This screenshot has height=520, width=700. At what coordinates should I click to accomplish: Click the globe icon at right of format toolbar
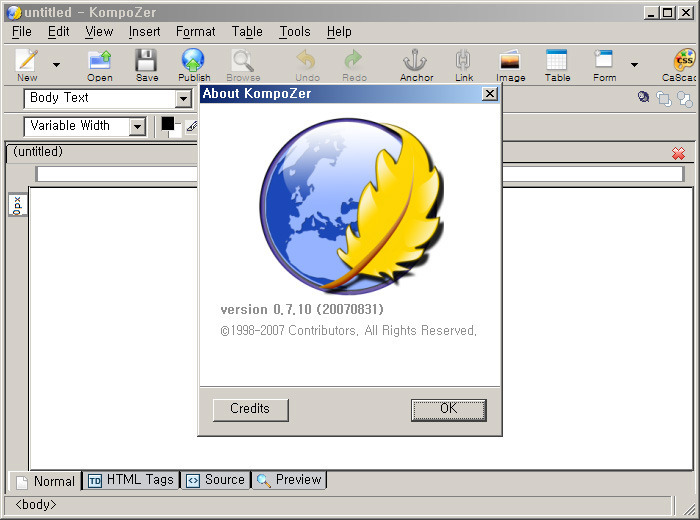tap(643, 97)
